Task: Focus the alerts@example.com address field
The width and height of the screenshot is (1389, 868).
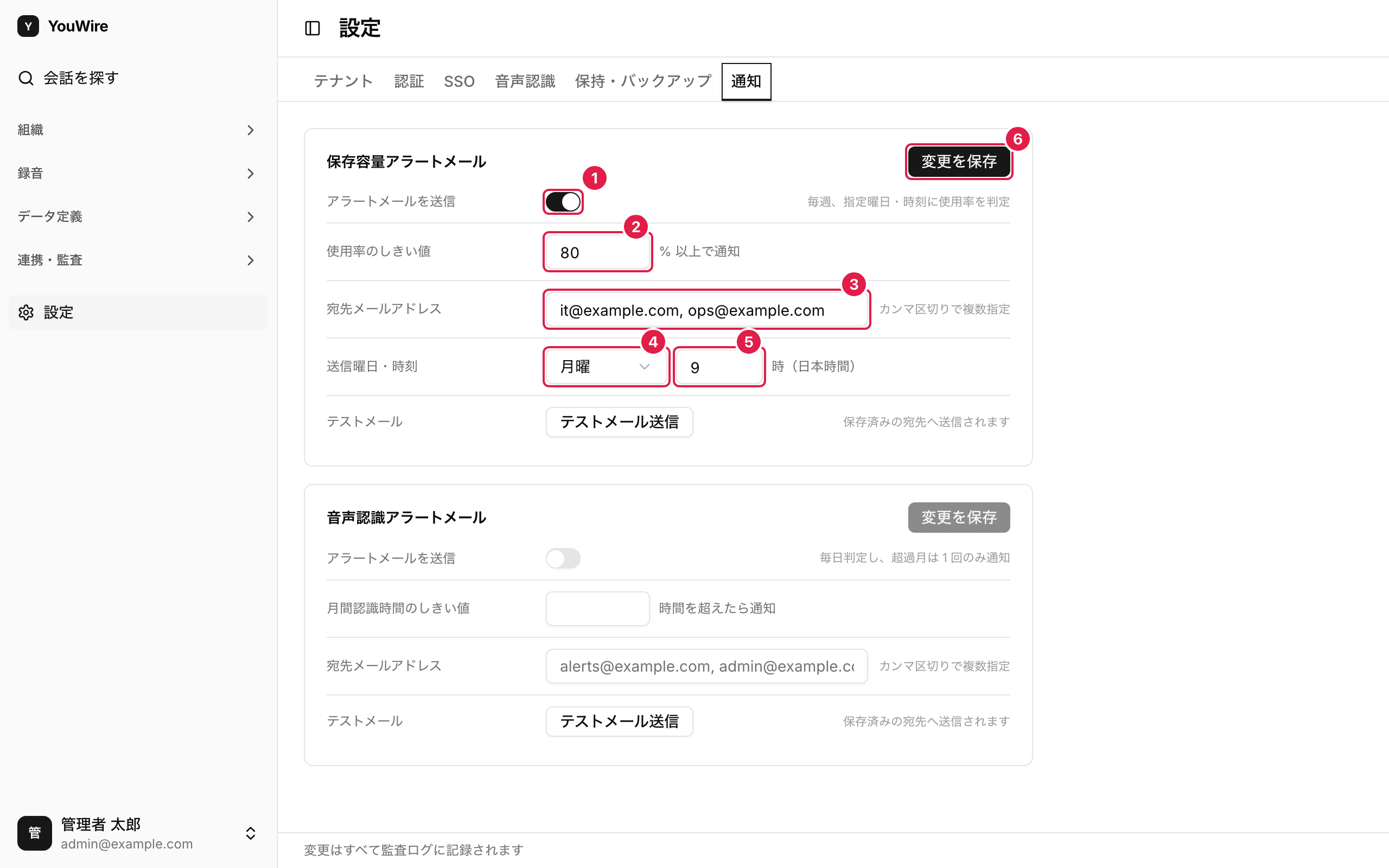Action: click(x=706, y=666)
